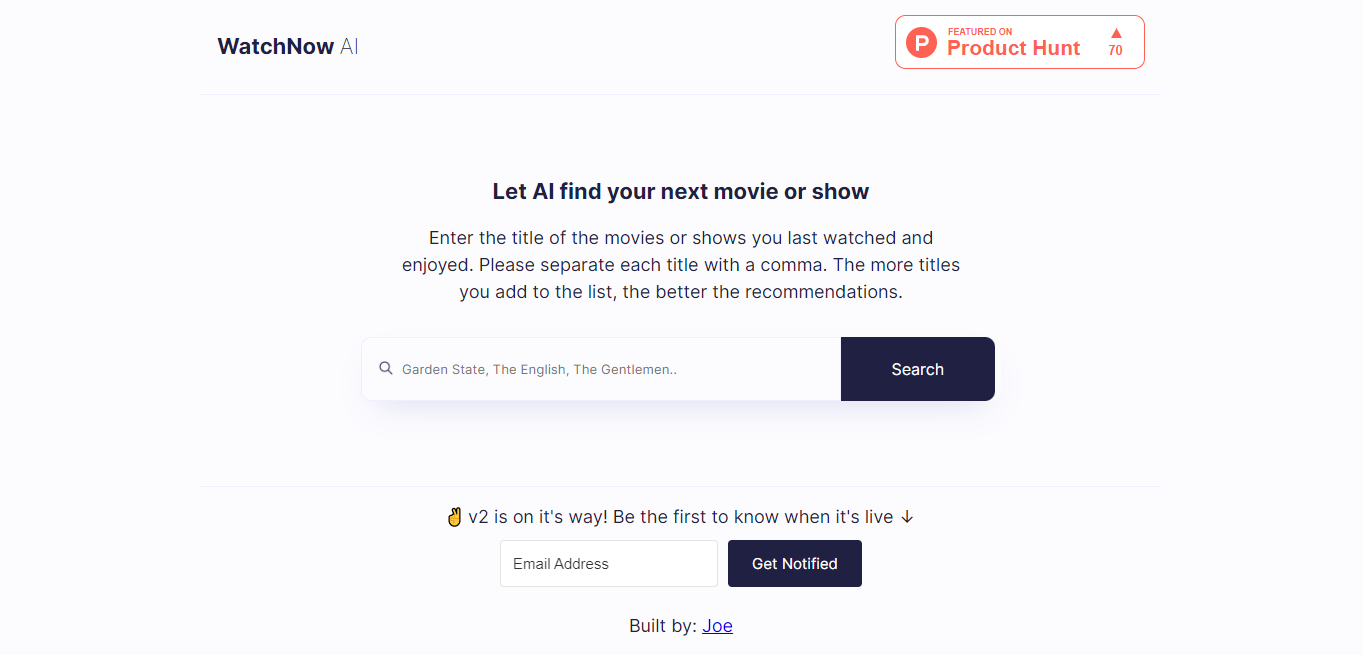Image resolution: width=1363 pixels, height=655 pixels.
Task: Click the WatchNow logo text
Action: pos(276,46)
